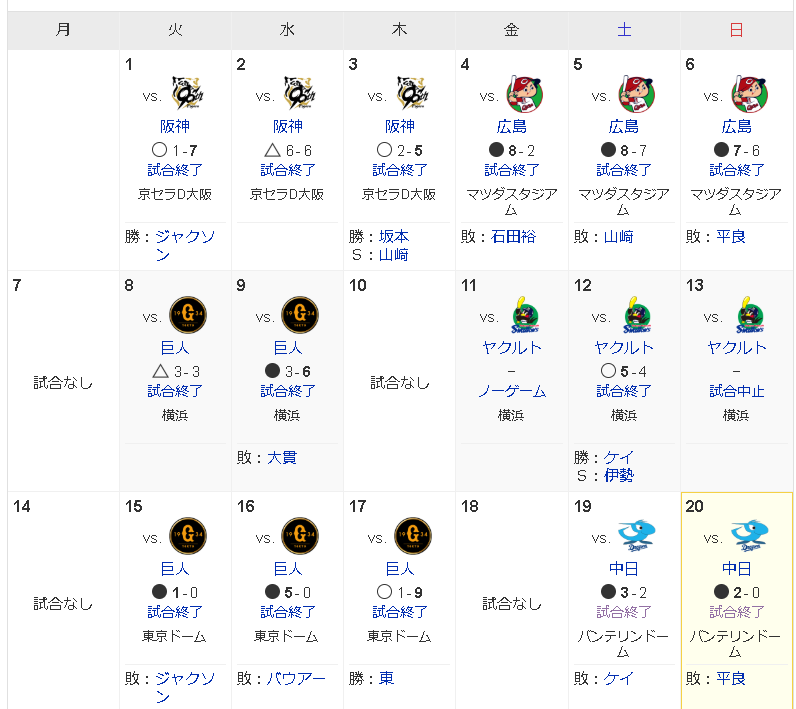This screenshot has width=796, height=709.
Task: Open 試合終了 result for the 2-5 Hanshin game
Action: click(x=400, y=170)
